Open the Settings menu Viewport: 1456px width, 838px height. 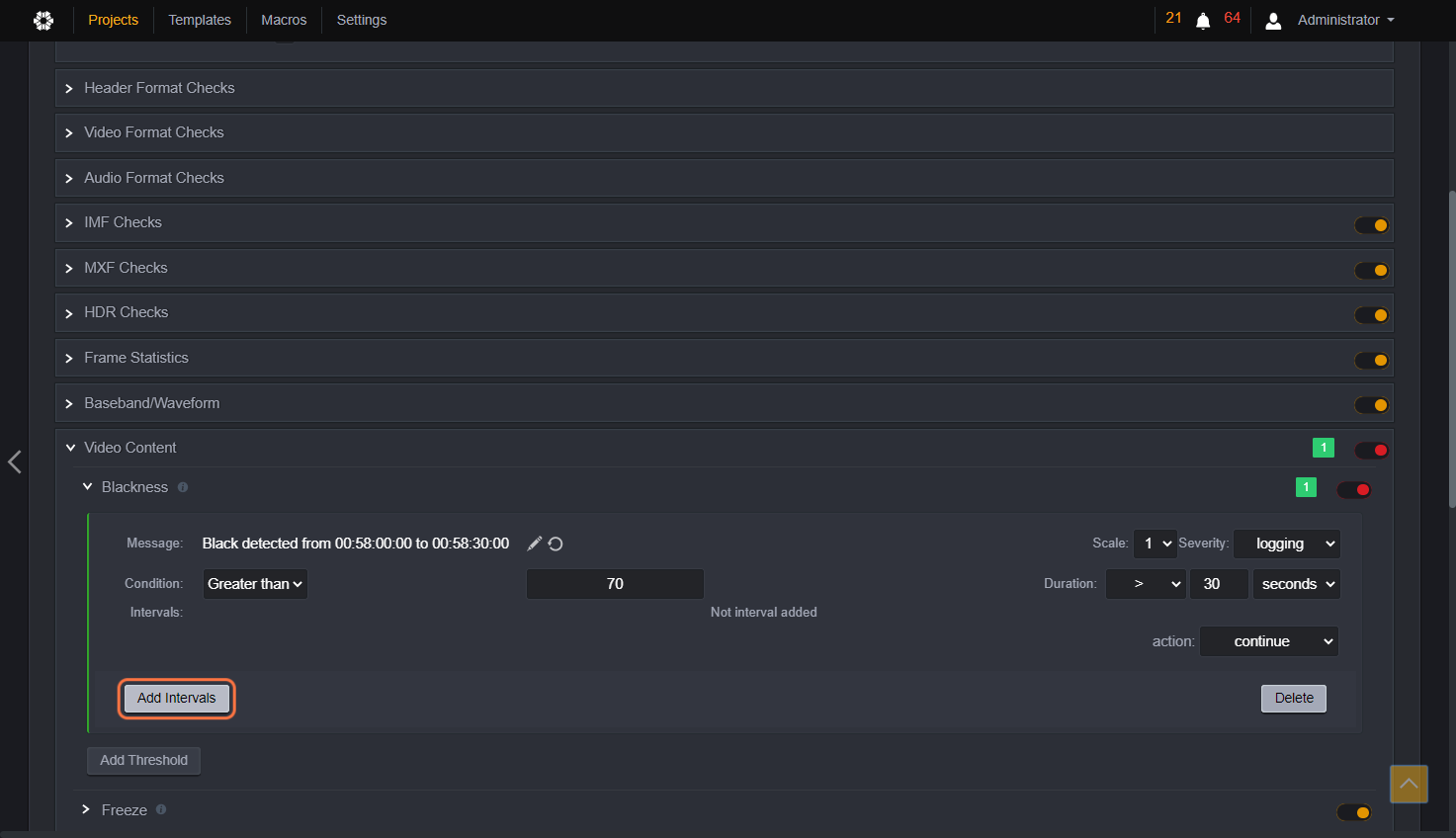point(362,20)
